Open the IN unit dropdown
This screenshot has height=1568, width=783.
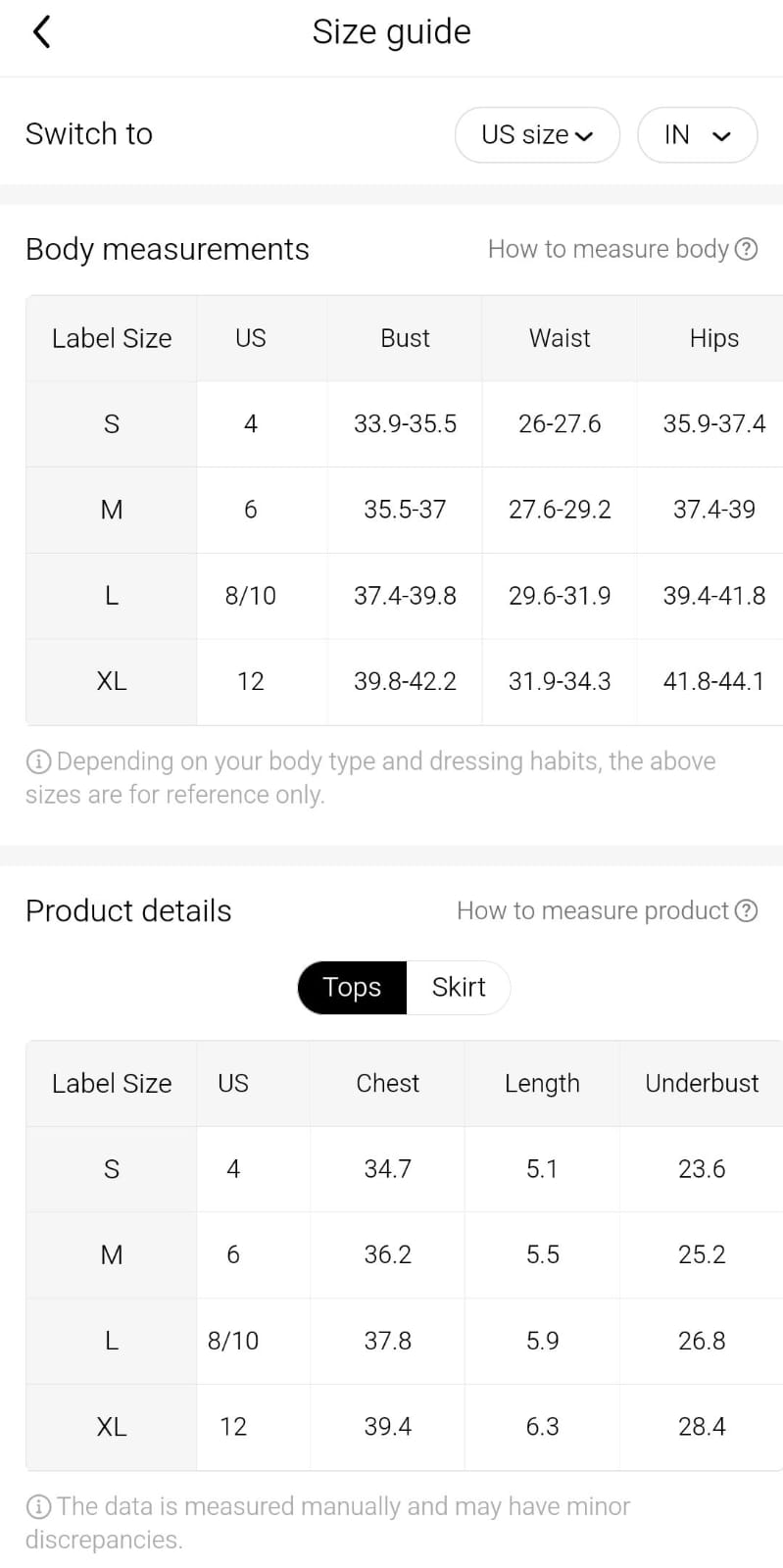click(697, 134)
